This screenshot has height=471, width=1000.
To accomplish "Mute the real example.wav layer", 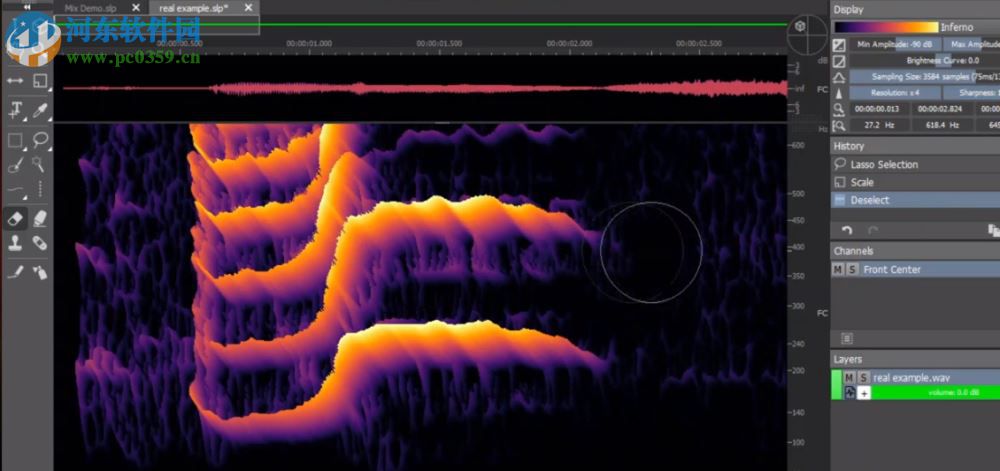I will [849, 378].
